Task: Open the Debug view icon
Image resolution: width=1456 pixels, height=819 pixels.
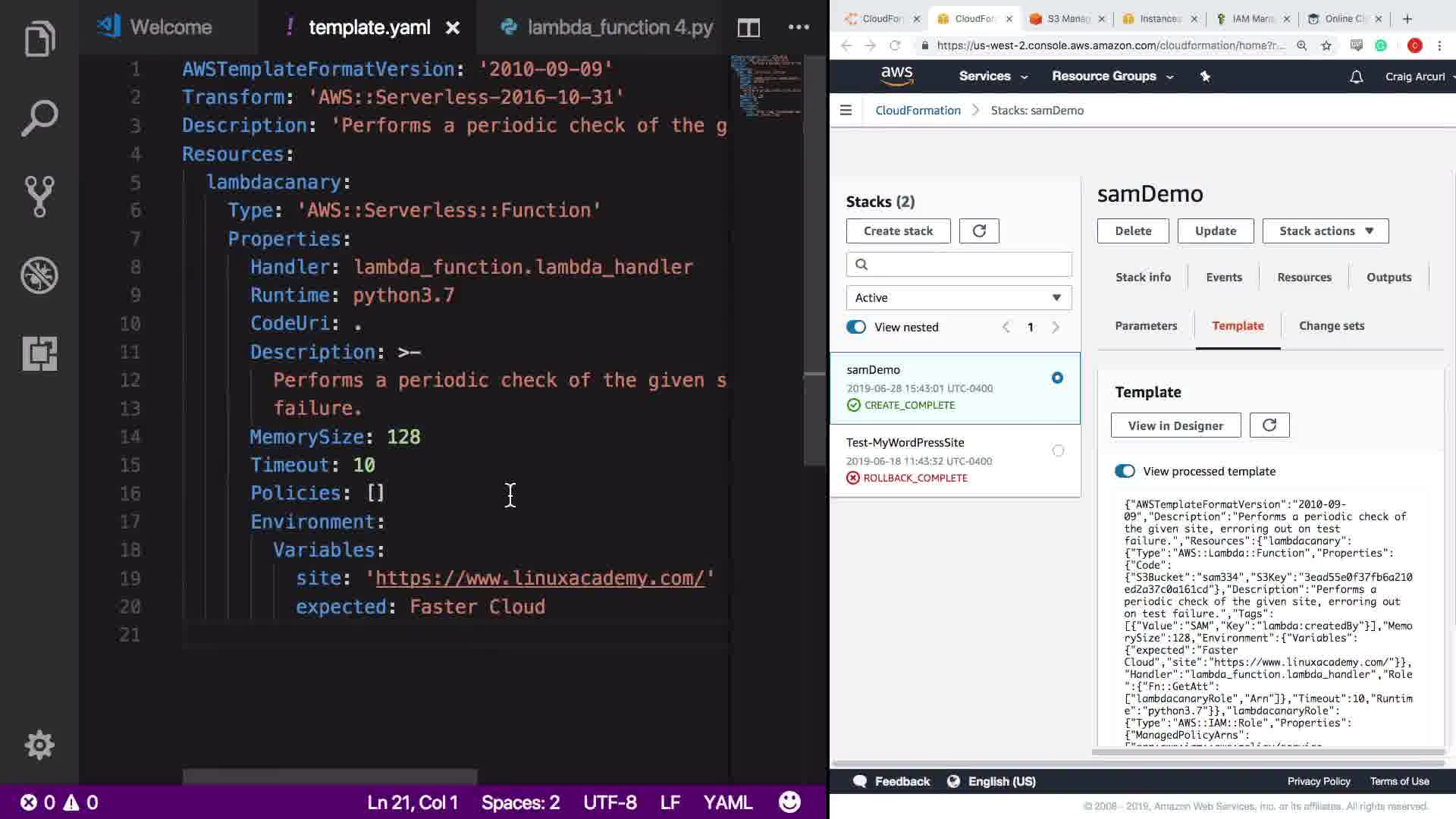Action: point(39,275)
